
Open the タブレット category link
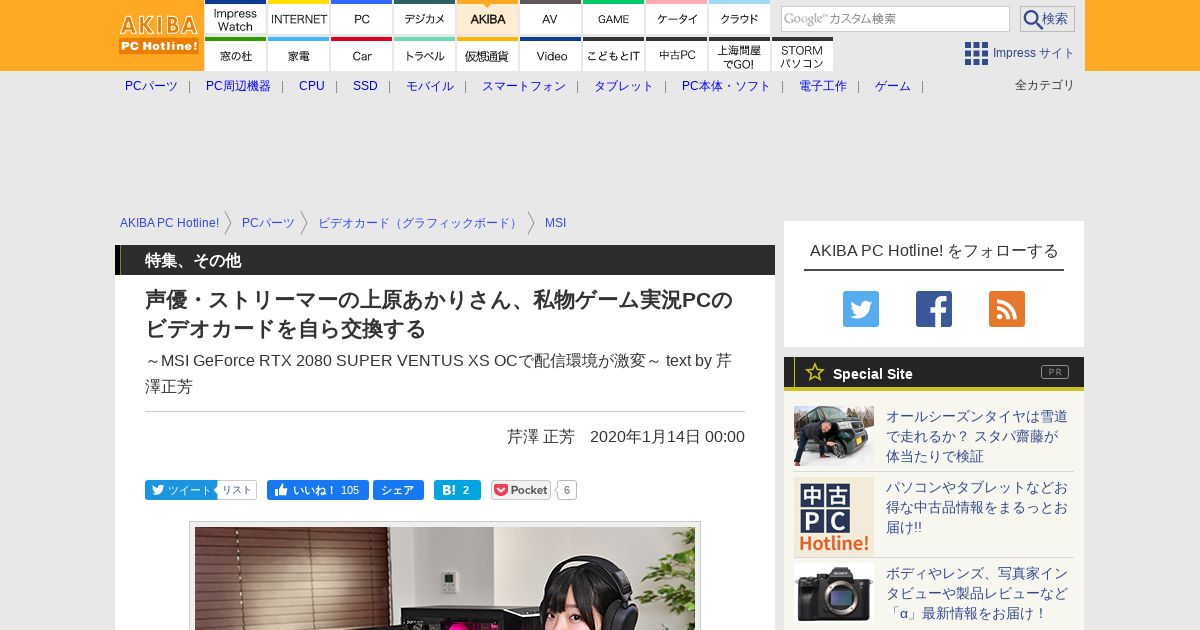click(x=624, y=86)
